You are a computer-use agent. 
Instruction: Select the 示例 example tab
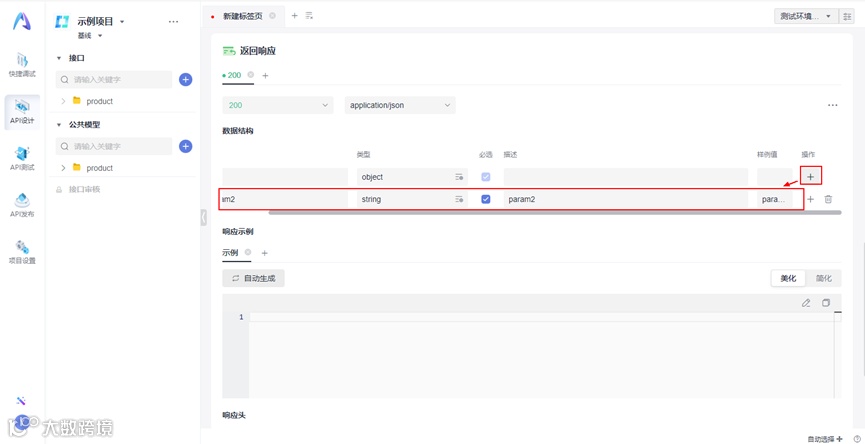[231, 252]
